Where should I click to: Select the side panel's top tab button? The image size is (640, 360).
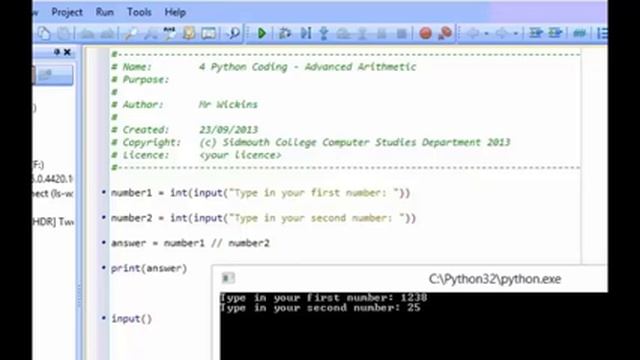pos(53,75)
